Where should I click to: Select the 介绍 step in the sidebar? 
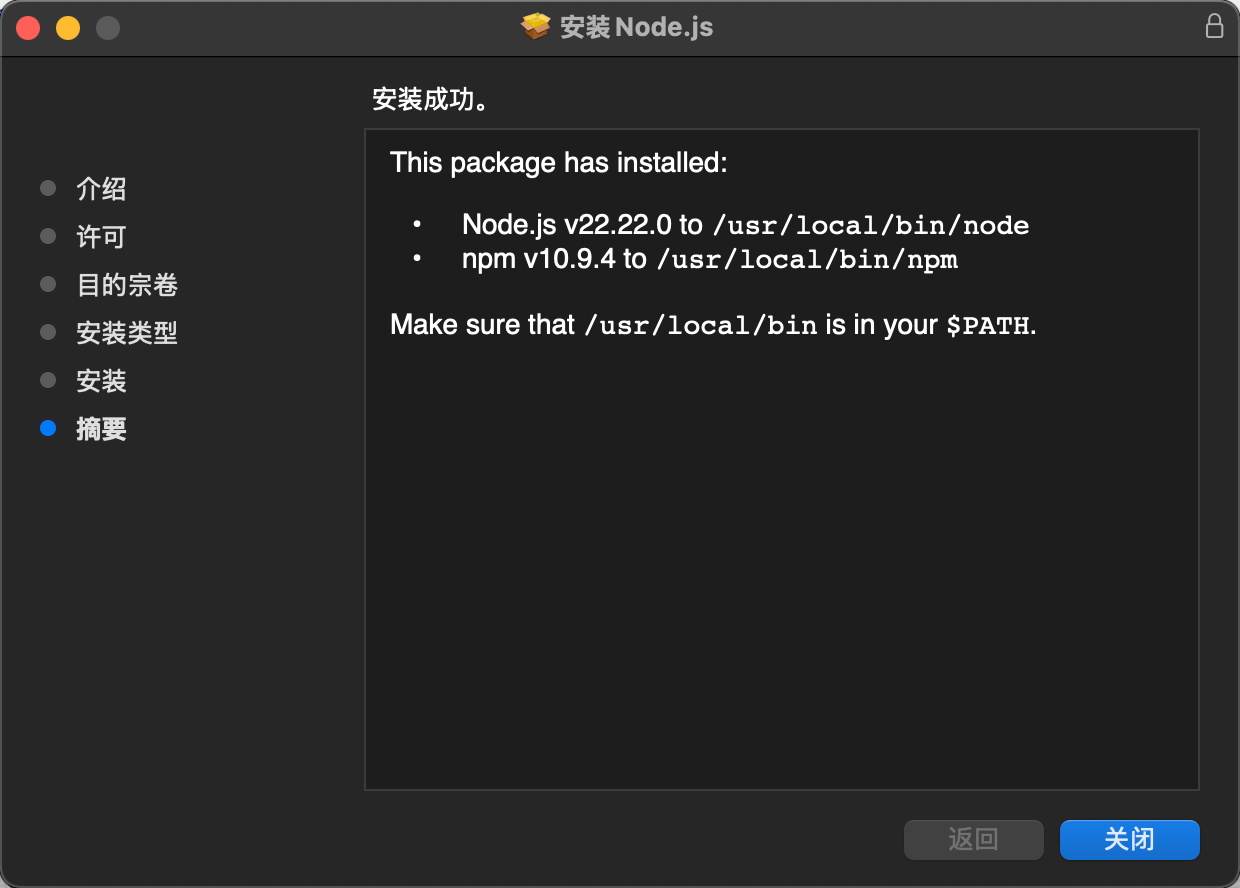tap(101, 189)
